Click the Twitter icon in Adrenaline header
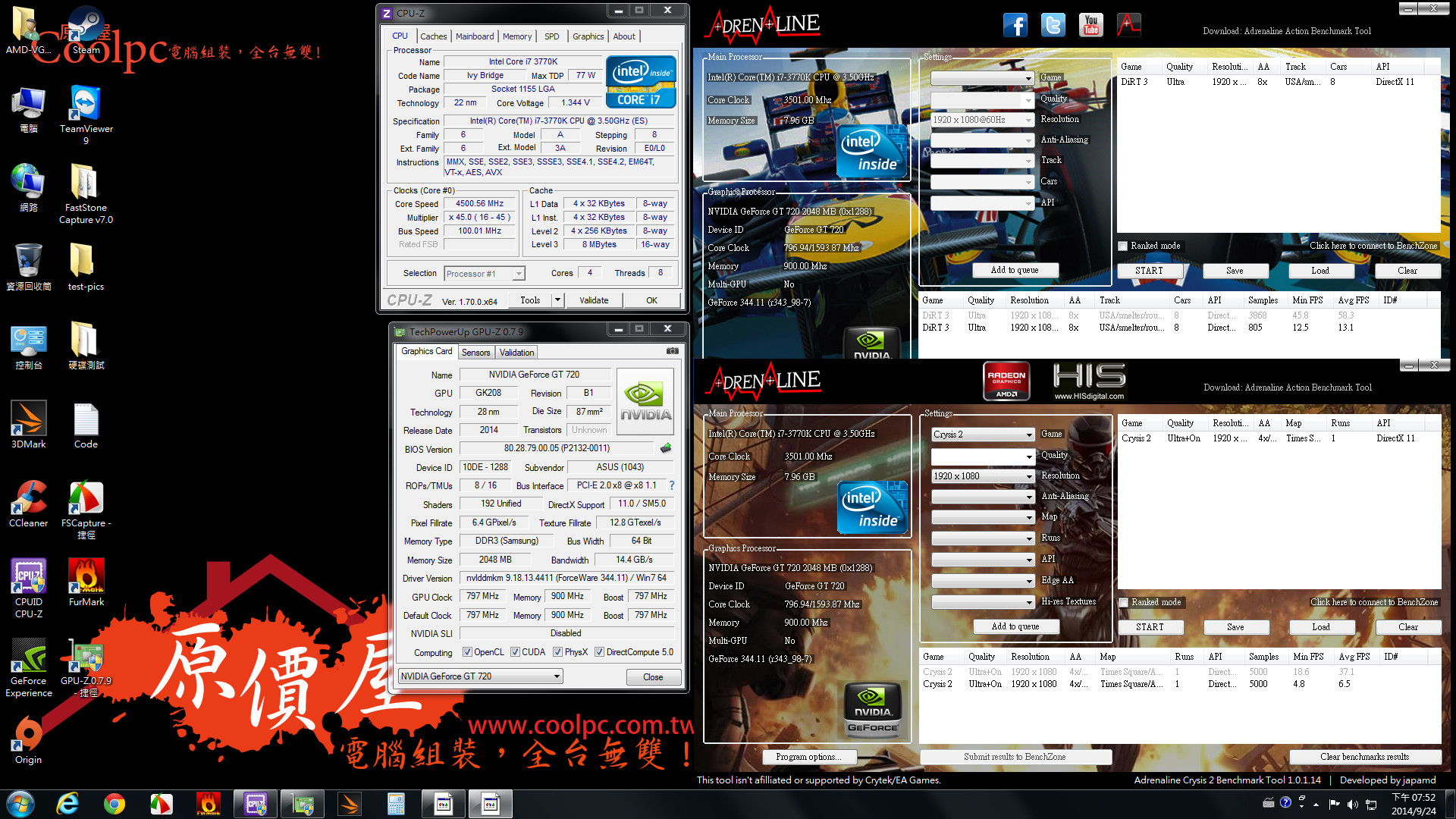This screenshot has width=1456, height=819. (1053, 25)
